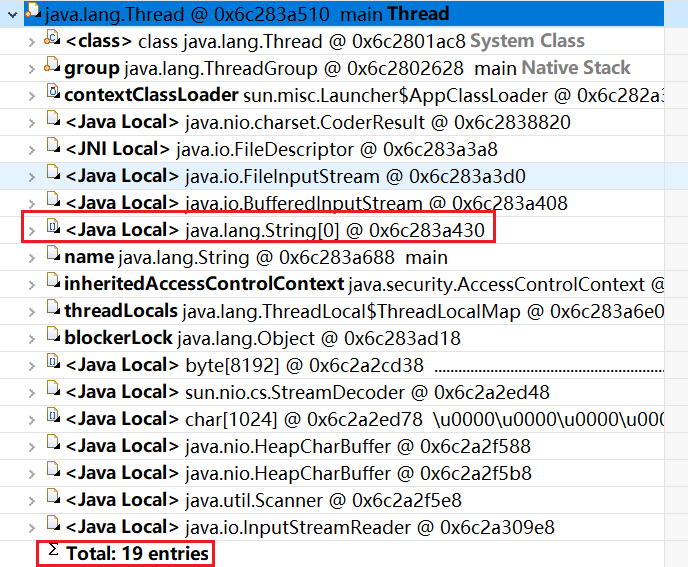Expand the contextClassLoader entry

click(x=32, y=96)
